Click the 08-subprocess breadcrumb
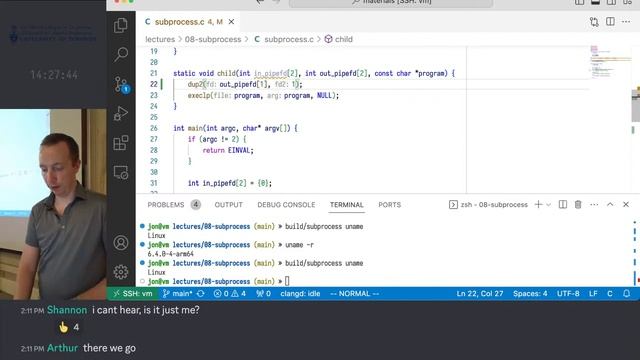Image resolution: width=640 pixels, height=360 pixels. click(x=213, y=39)
